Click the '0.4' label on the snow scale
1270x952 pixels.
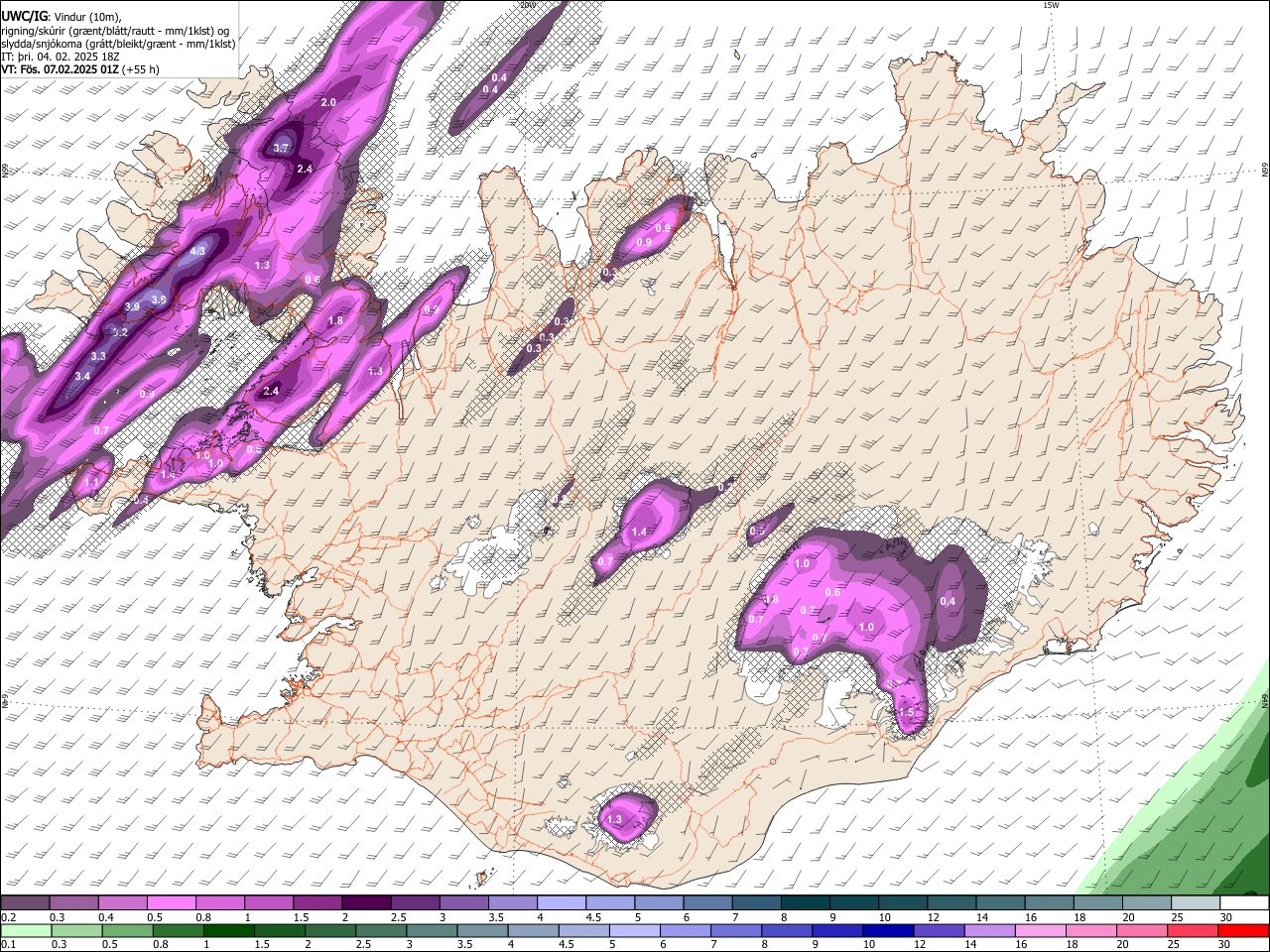click(105, 917)
